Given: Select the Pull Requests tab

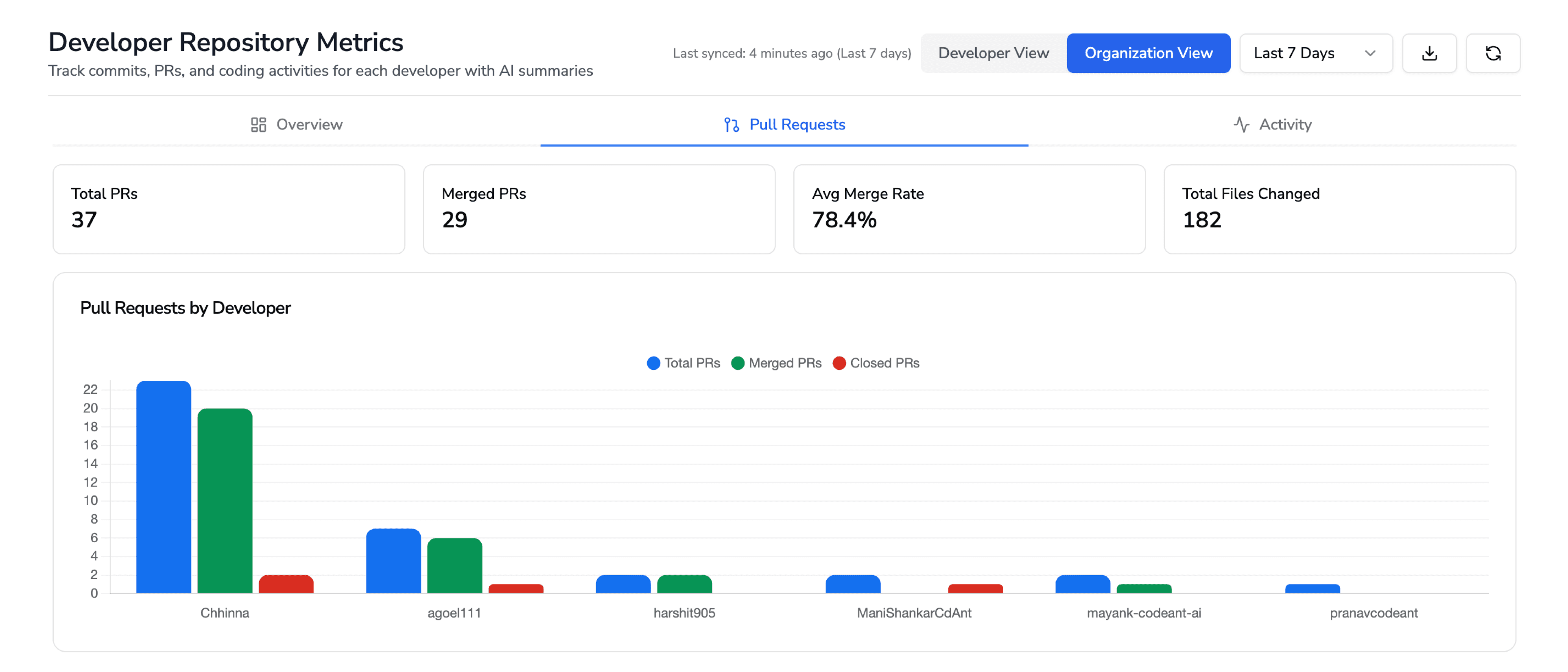Looking at the screenshot, I should click(784, 124).
